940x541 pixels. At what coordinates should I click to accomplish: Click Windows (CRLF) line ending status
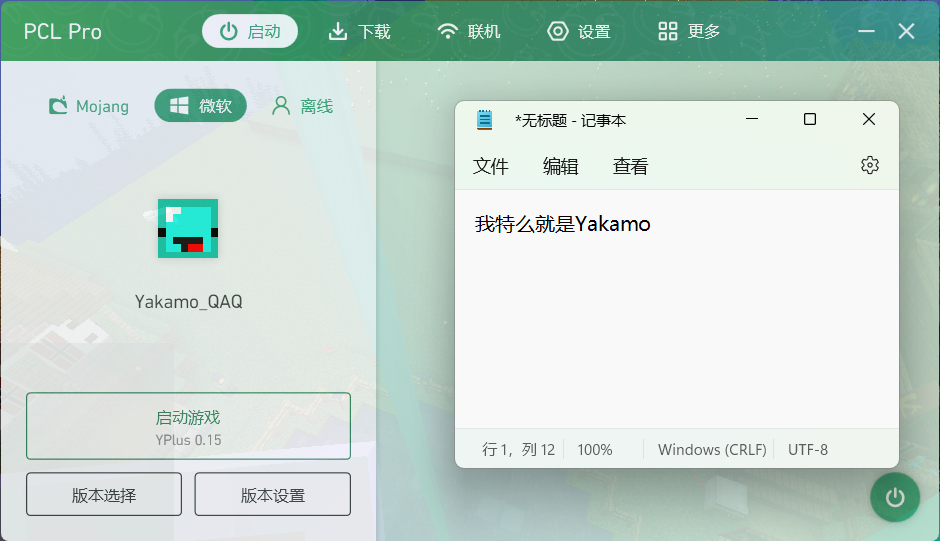click(712, 449)
